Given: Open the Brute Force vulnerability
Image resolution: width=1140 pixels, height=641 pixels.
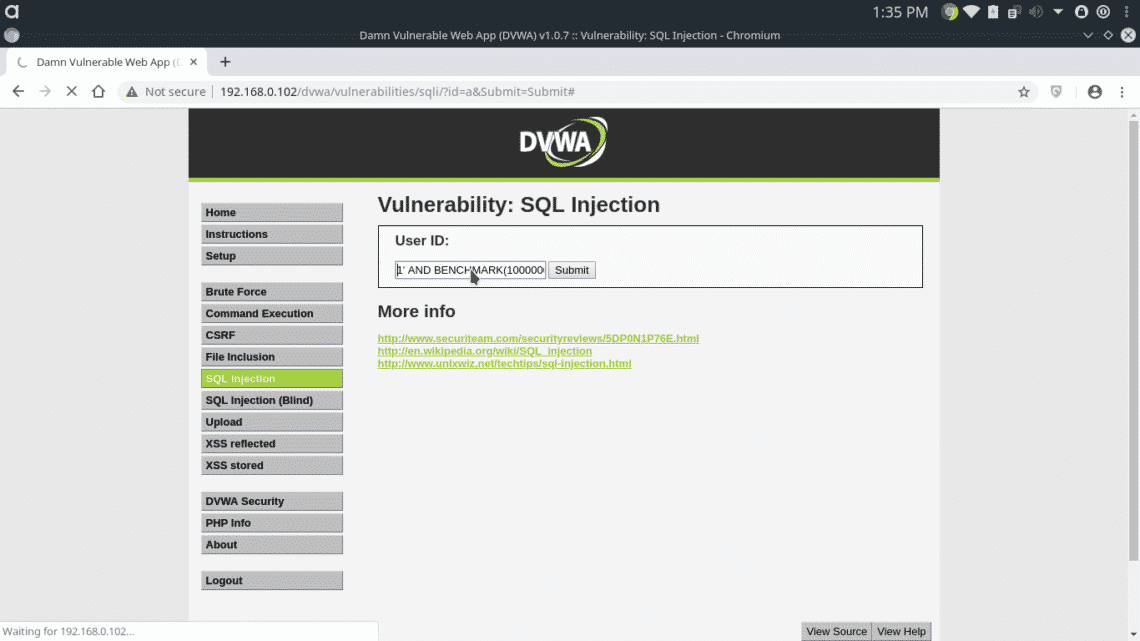Looking at the screenshot, I should (272, 291).
